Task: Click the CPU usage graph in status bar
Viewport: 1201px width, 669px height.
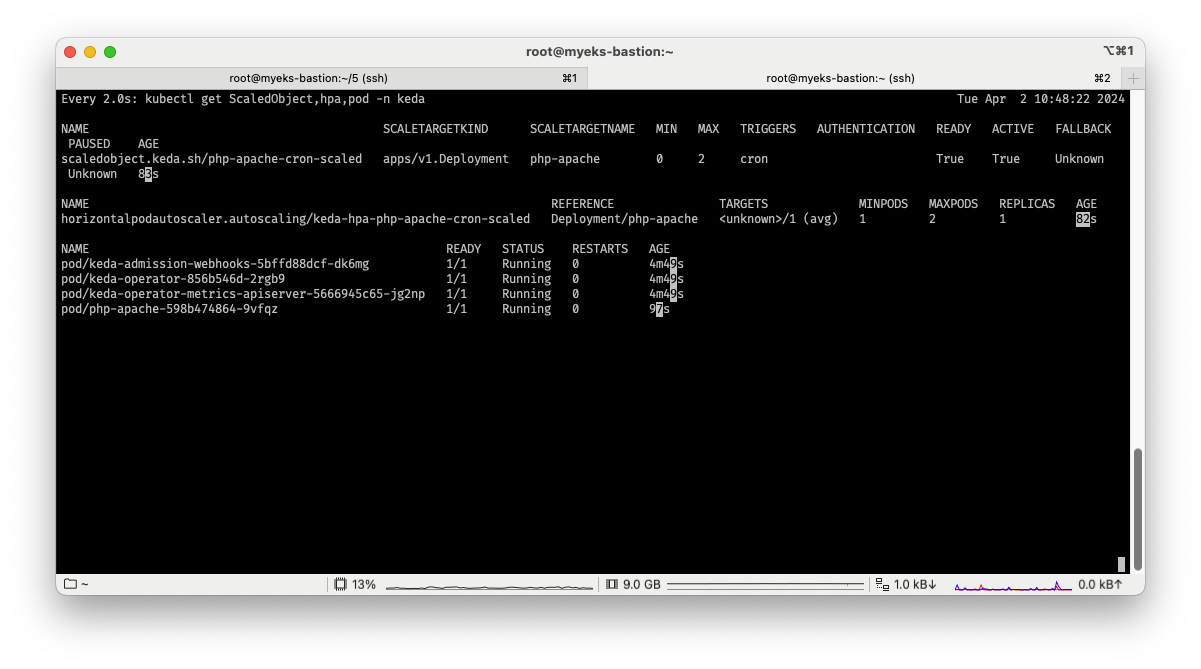Action: [x=489, y=585]
